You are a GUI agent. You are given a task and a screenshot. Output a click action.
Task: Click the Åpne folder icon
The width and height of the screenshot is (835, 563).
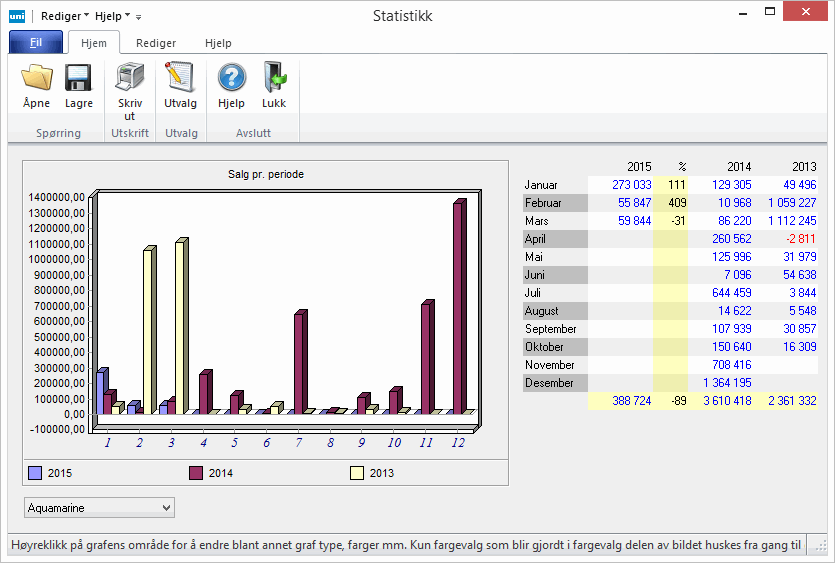point(37,79)
